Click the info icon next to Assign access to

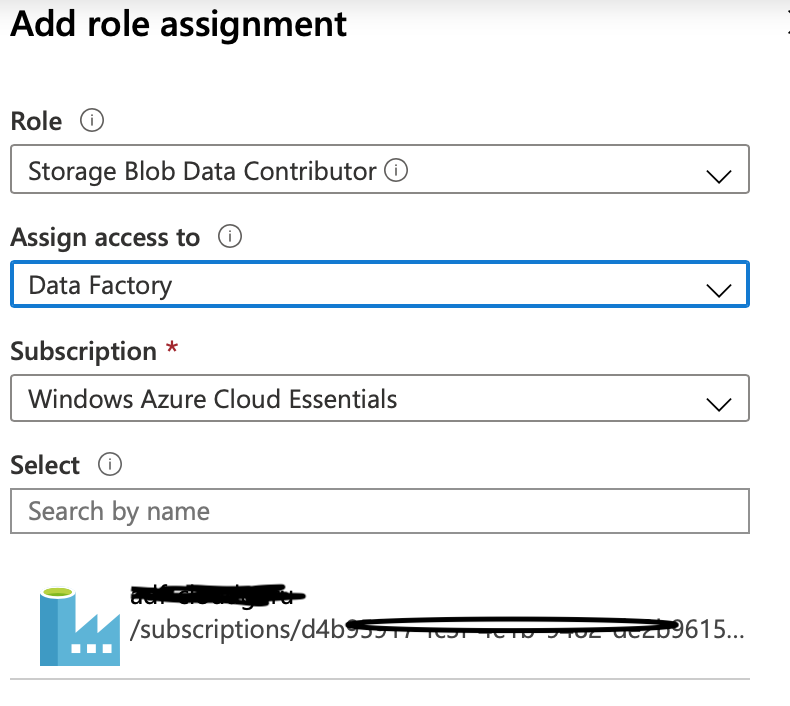230,236
